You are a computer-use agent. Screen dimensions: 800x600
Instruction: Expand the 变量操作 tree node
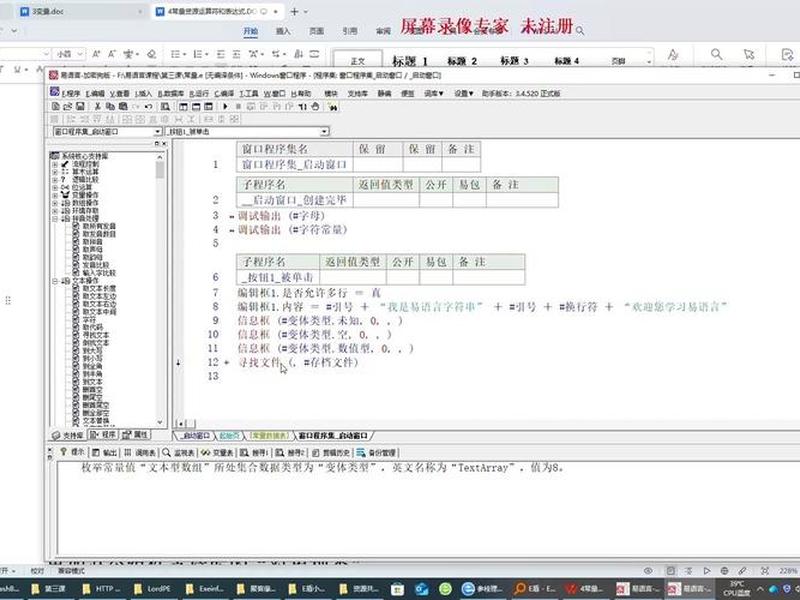pos(55,195)
